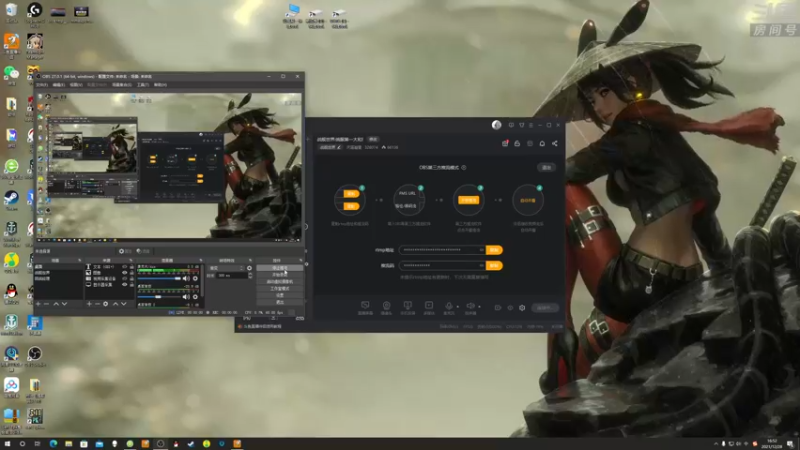Reveal hidden stream code with eye icon
The image size is (800, 450).
[481, 266]
